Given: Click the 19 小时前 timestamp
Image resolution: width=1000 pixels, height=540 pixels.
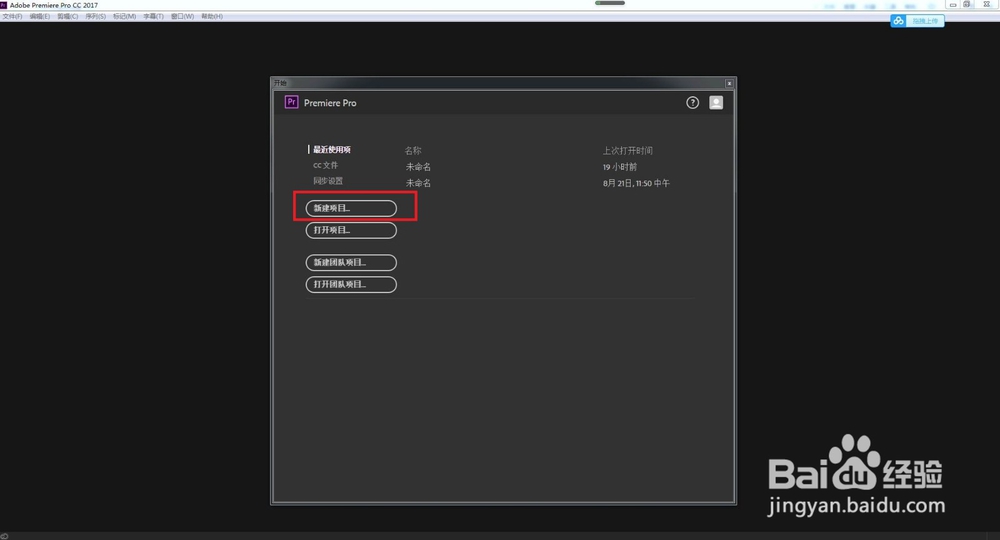Looking at the screenshot, I should click(x=620, y=167).
